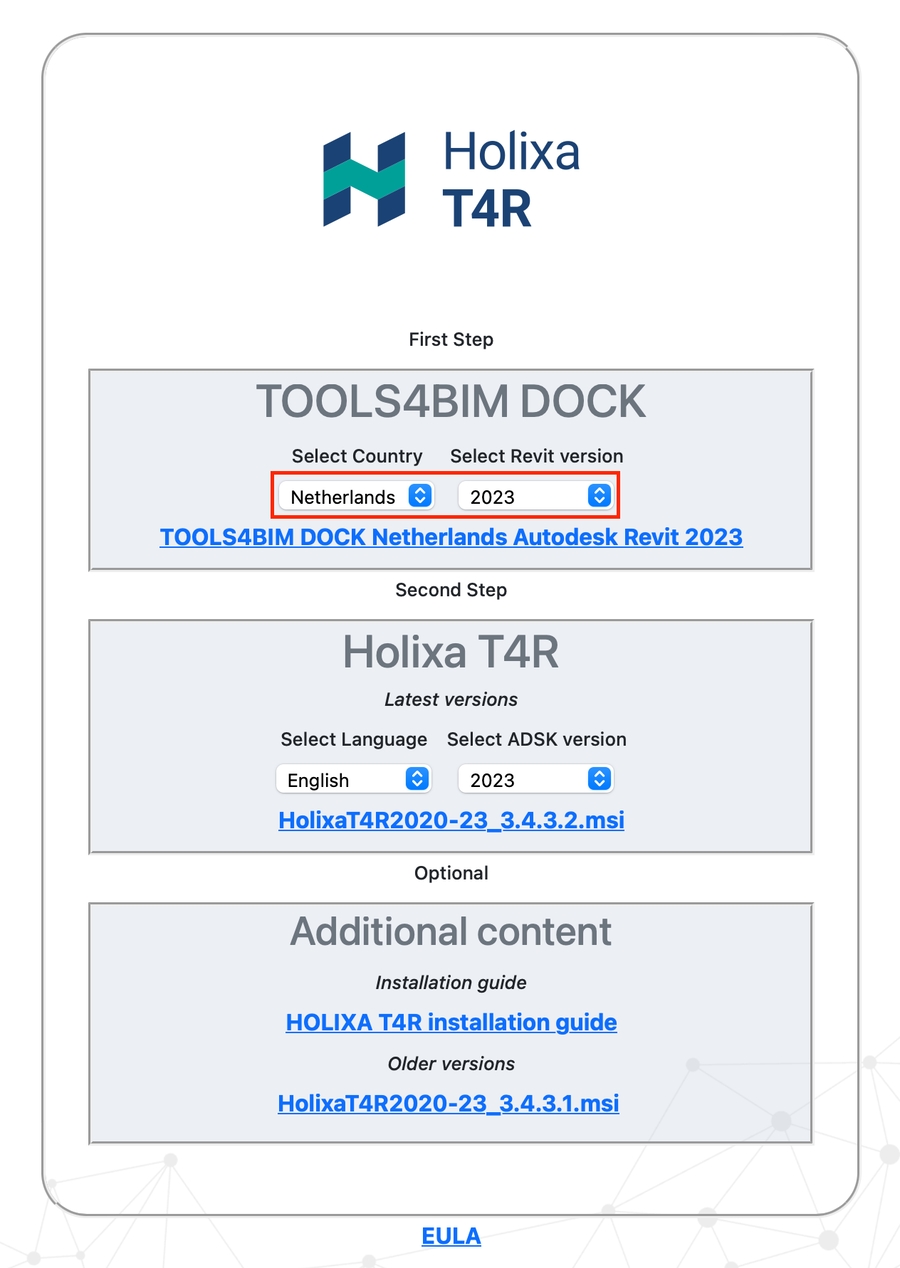Click the Select ADSK version label

536,740
